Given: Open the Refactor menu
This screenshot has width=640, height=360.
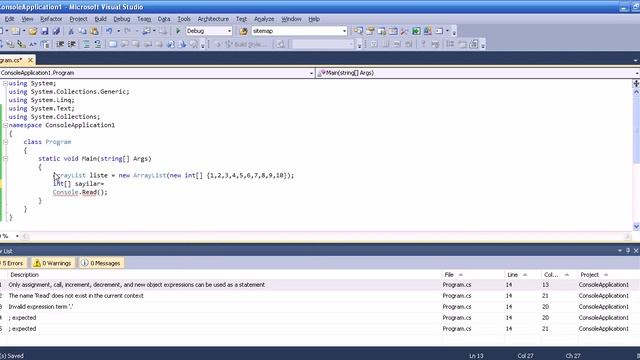Looking at the screenshot, I should (51, 19).
